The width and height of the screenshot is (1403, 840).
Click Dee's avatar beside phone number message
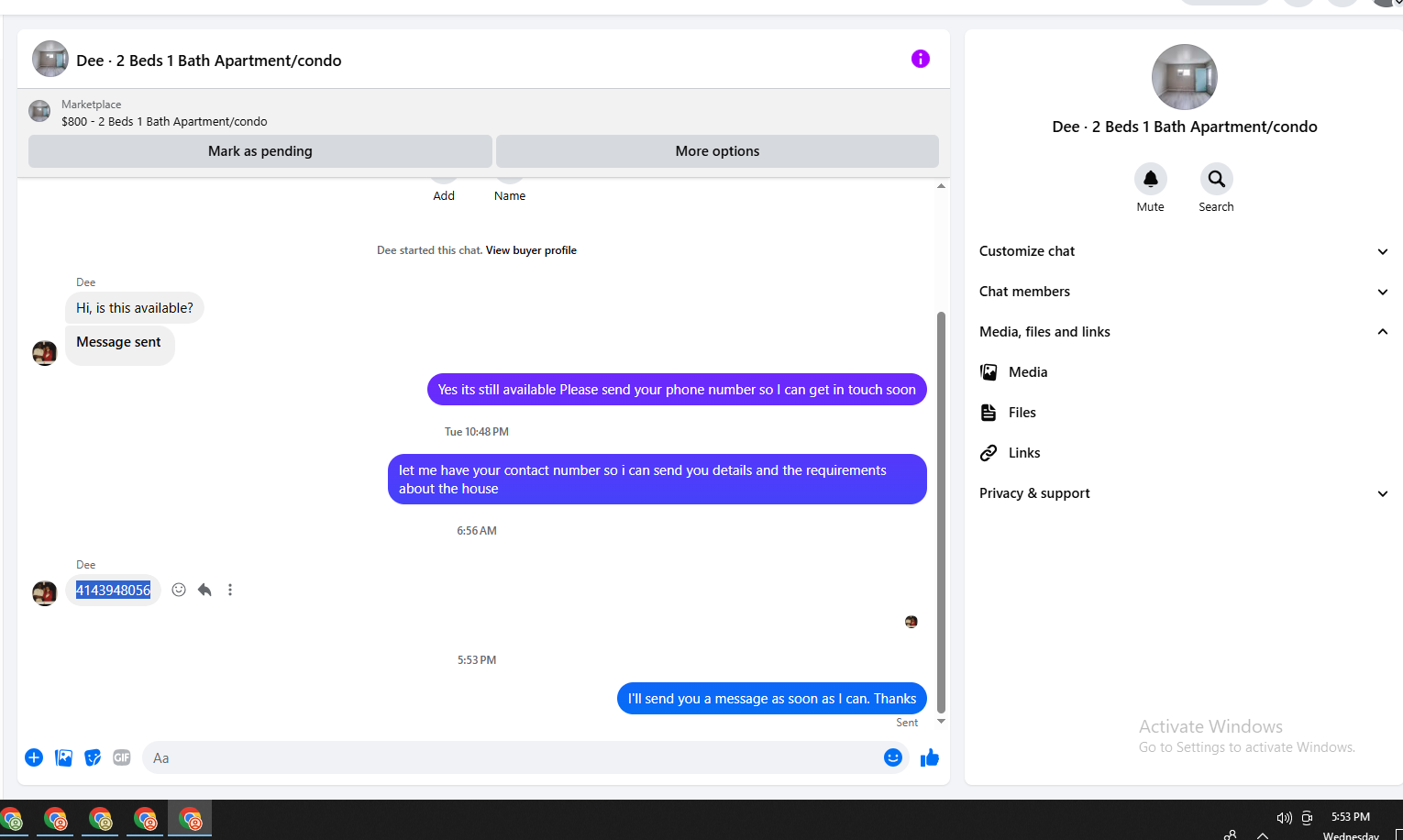click(45, 593)
